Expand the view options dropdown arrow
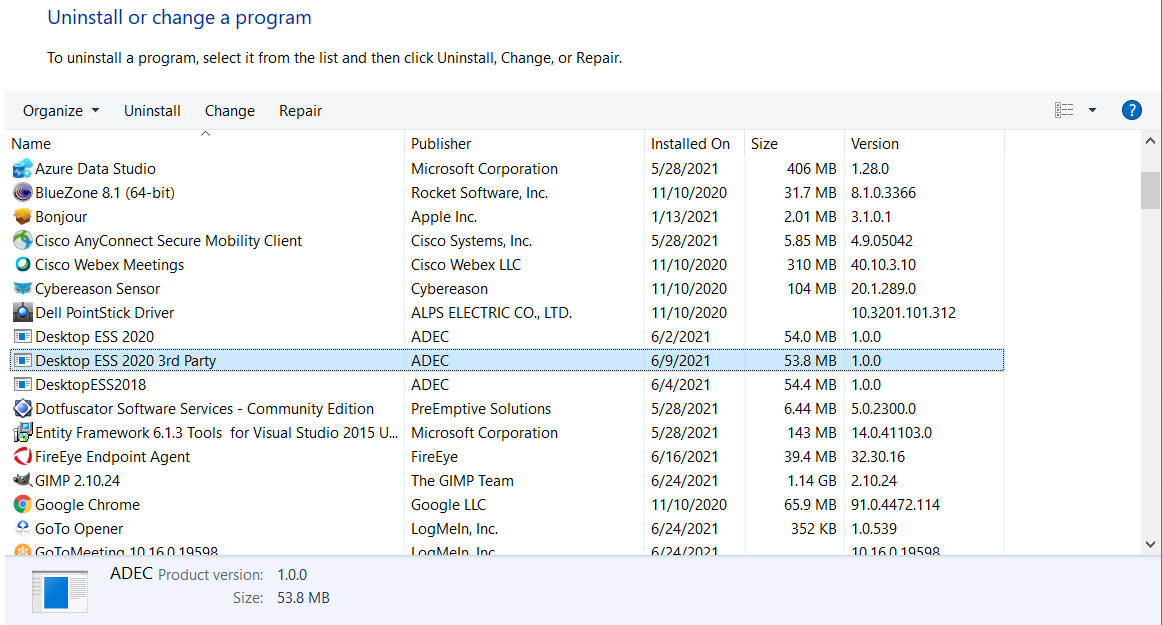The image size is (1162, 625). tap(1092, 111)
